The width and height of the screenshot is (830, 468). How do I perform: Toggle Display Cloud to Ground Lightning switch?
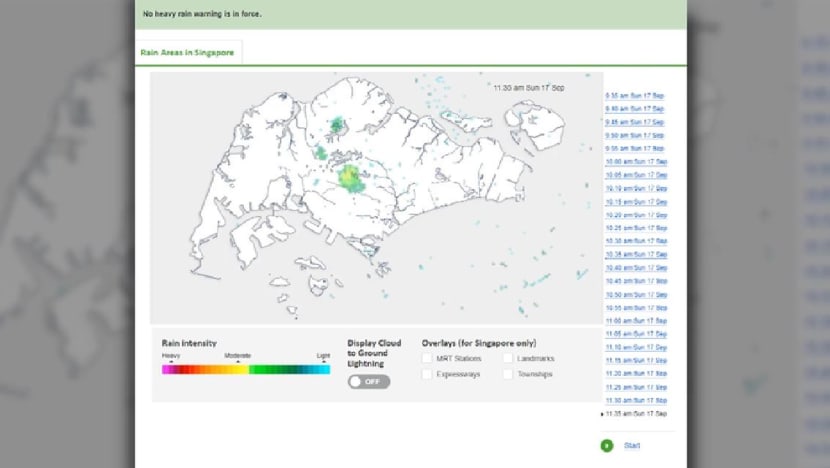click(369, 382)
